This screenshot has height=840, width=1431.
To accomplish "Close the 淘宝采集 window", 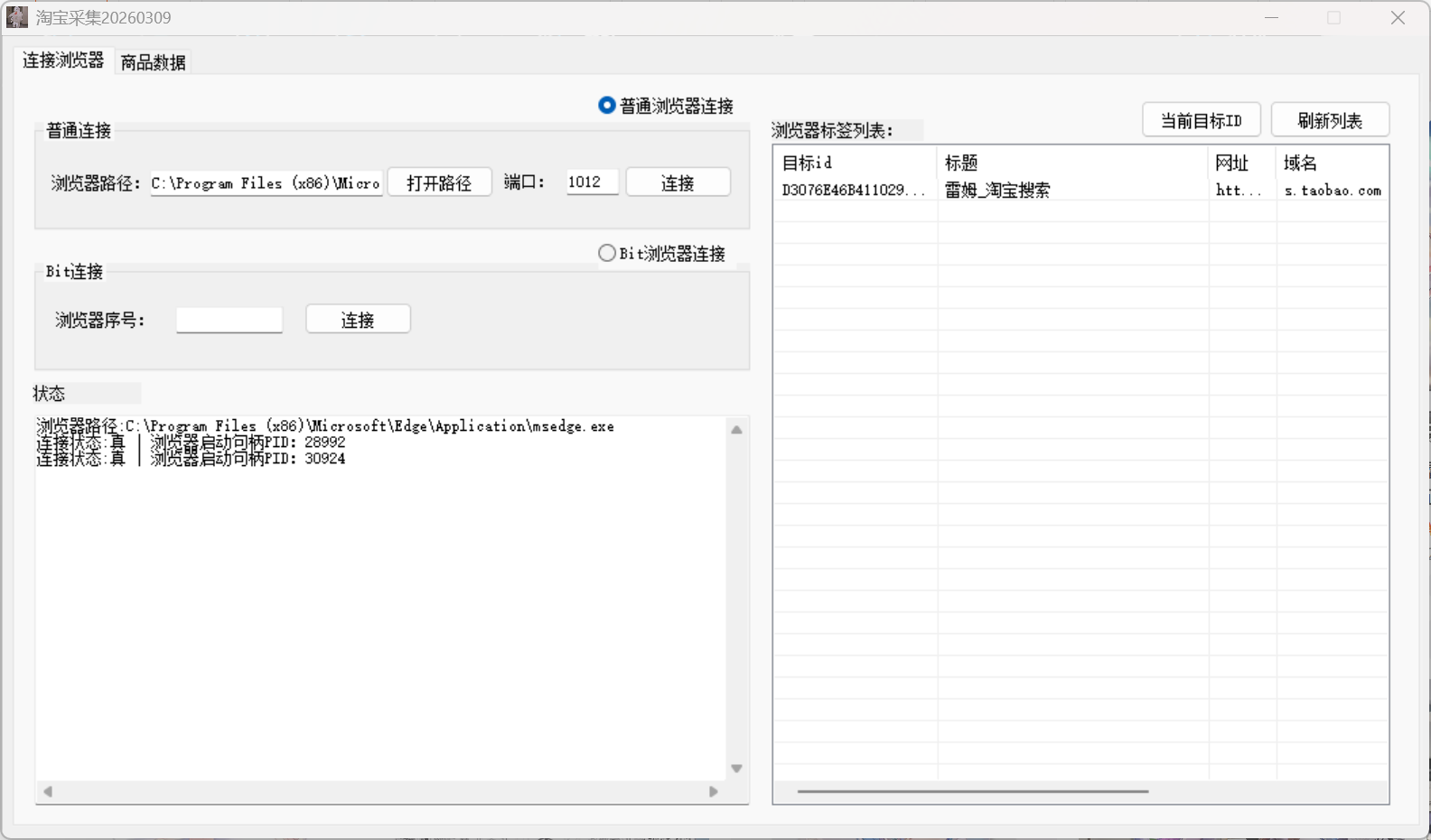I will (x=1398, y=18).
